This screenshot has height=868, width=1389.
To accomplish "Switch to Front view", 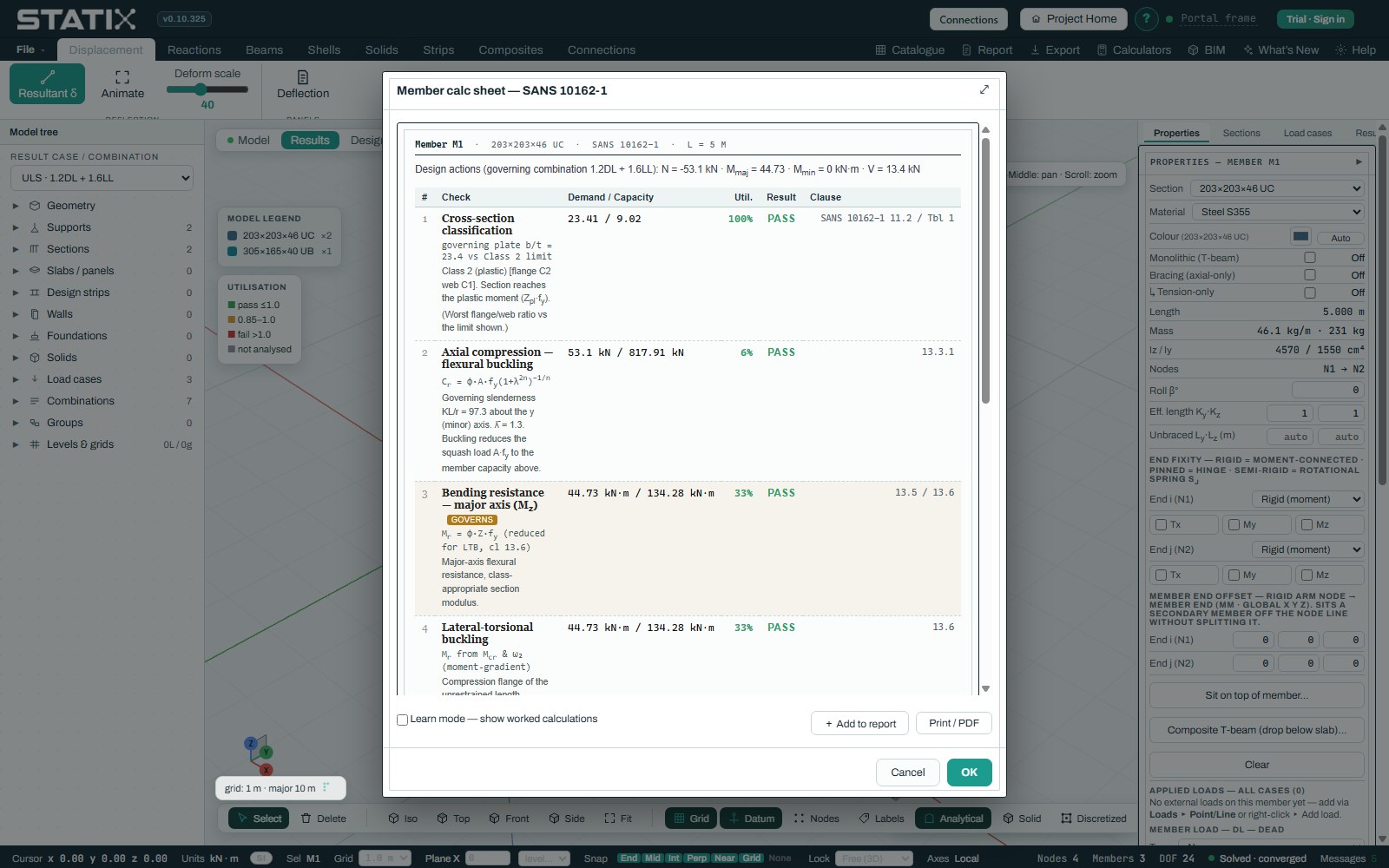I will [509, 819].
